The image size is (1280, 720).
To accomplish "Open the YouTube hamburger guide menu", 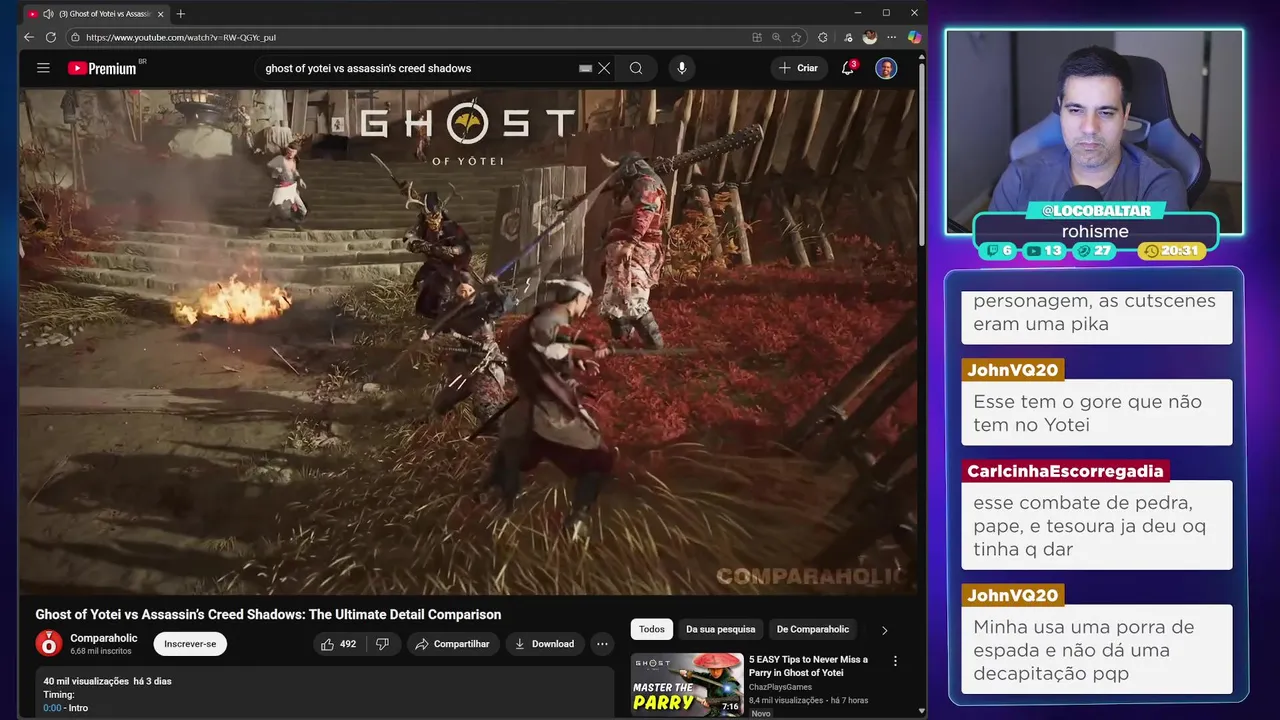I will (43, 68).
